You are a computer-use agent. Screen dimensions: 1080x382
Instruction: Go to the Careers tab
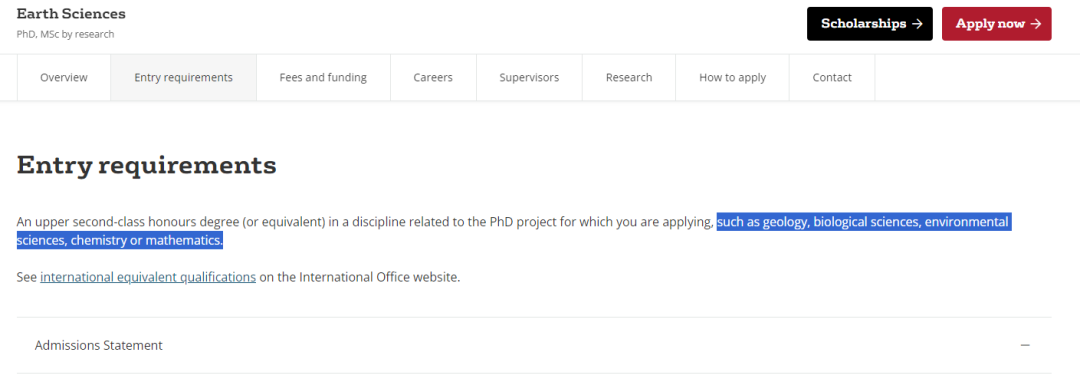[433, 77]
